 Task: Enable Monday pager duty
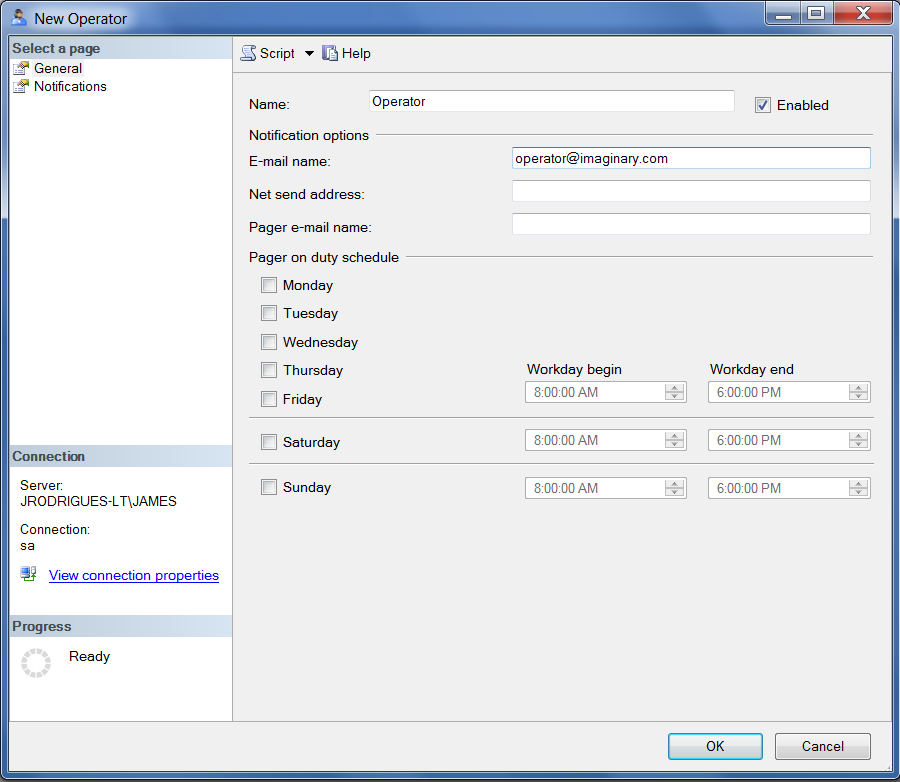[x=269, y=285]
